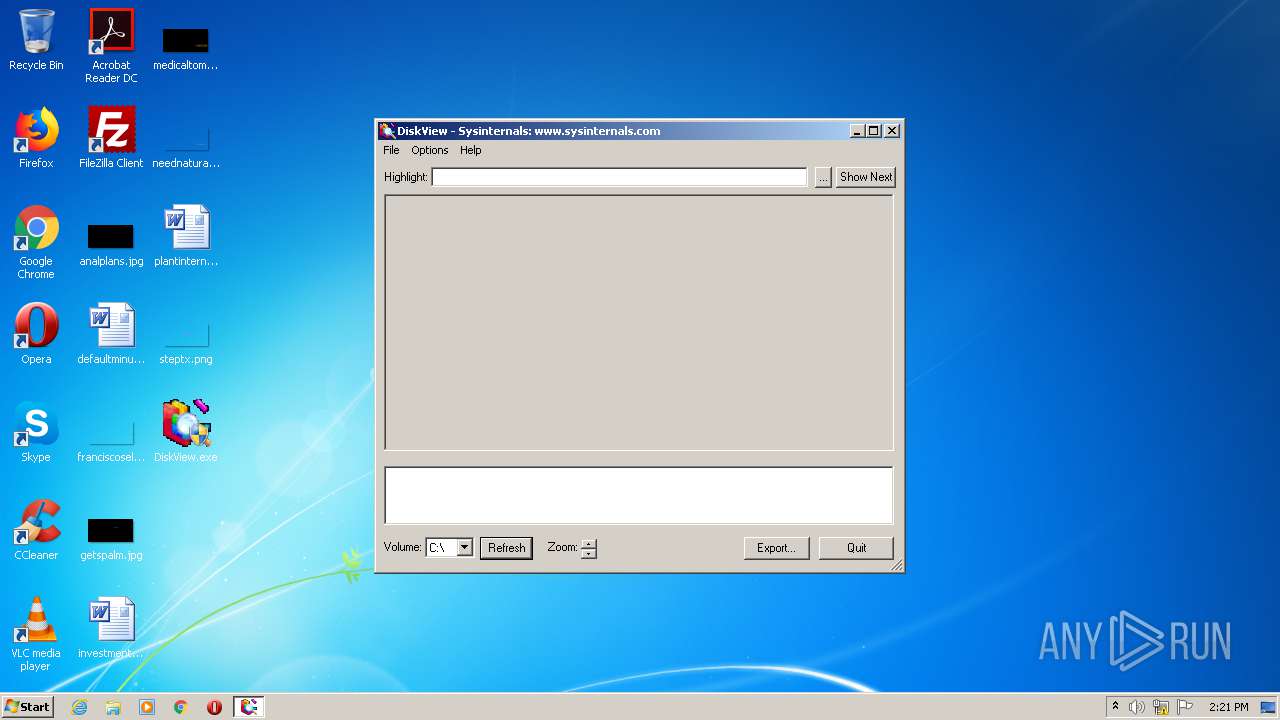Viewport: 1280px width, 720px height.
Task: Select the investment Word document icon
Action: [x=111, y=628]
